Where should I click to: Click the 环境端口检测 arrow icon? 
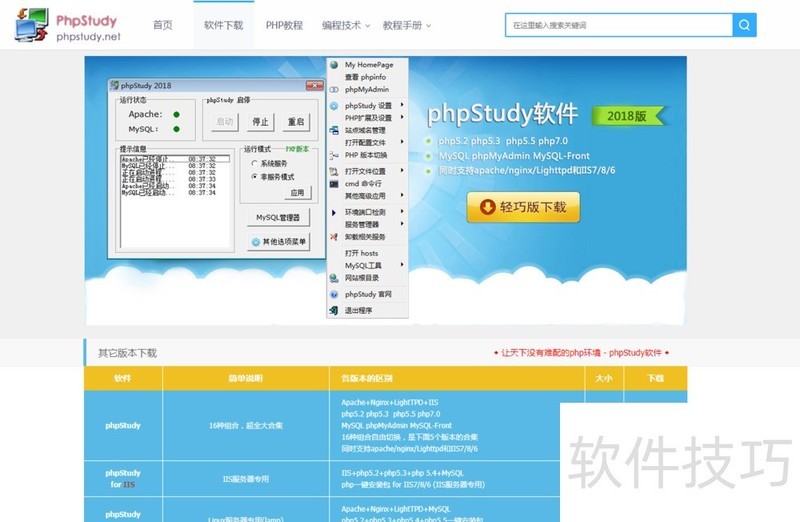tap(334, 212)
